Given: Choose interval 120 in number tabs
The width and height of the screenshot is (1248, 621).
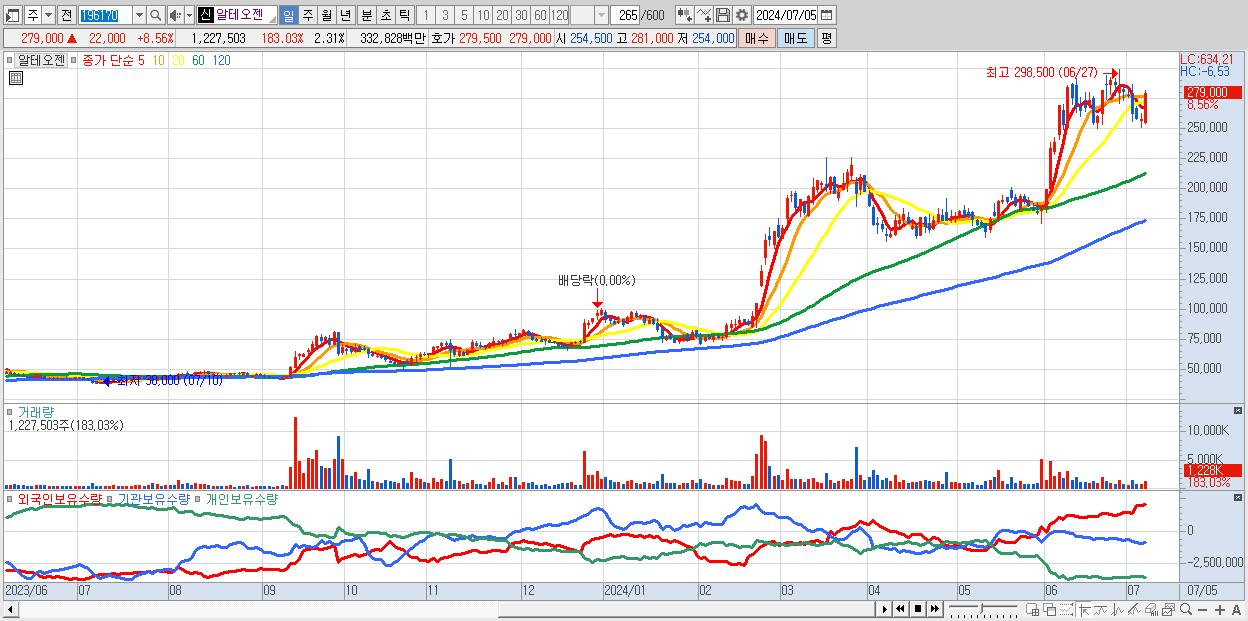Looking at the screenshot, I should tap(560, 15).
